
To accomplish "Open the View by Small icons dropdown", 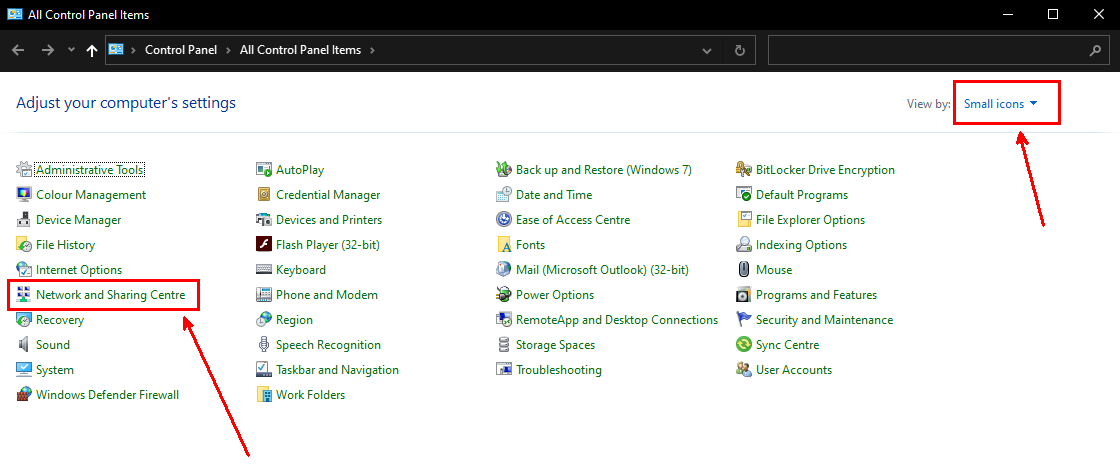I will point(1000,104).
